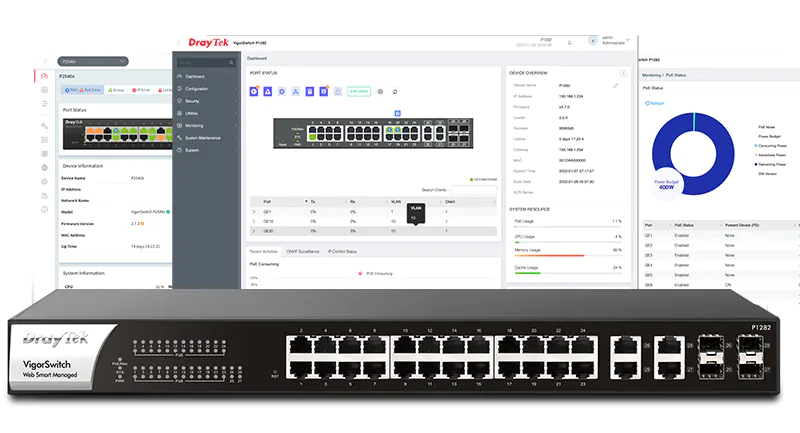Click the P2540x port status switch image
800x433 pixels.
coord(117,134)
